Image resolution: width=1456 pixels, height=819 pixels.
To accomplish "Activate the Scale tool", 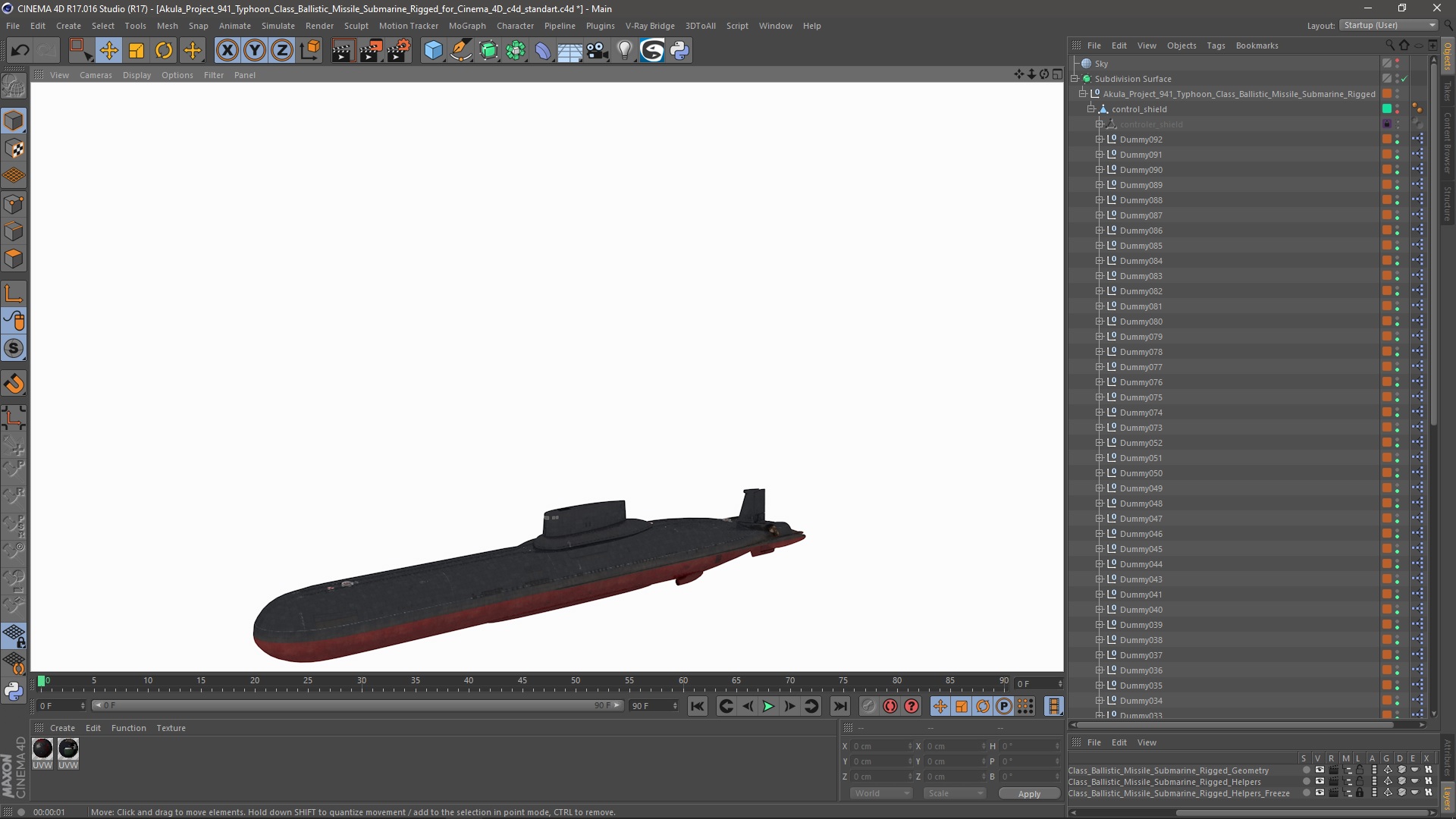I will (136, 51).
